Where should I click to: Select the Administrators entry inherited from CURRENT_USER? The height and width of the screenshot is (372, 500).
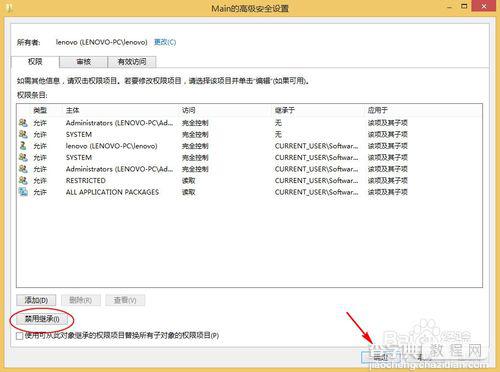[249, 169]
